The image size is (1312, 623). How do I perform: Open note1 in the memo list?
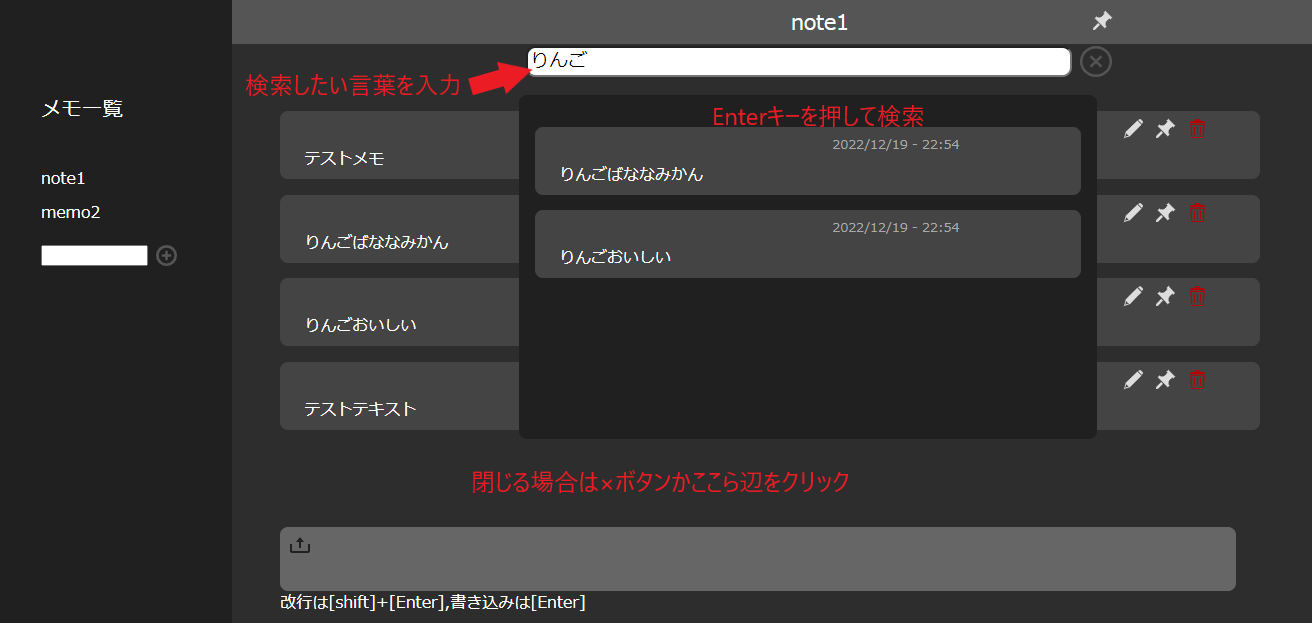63,178
